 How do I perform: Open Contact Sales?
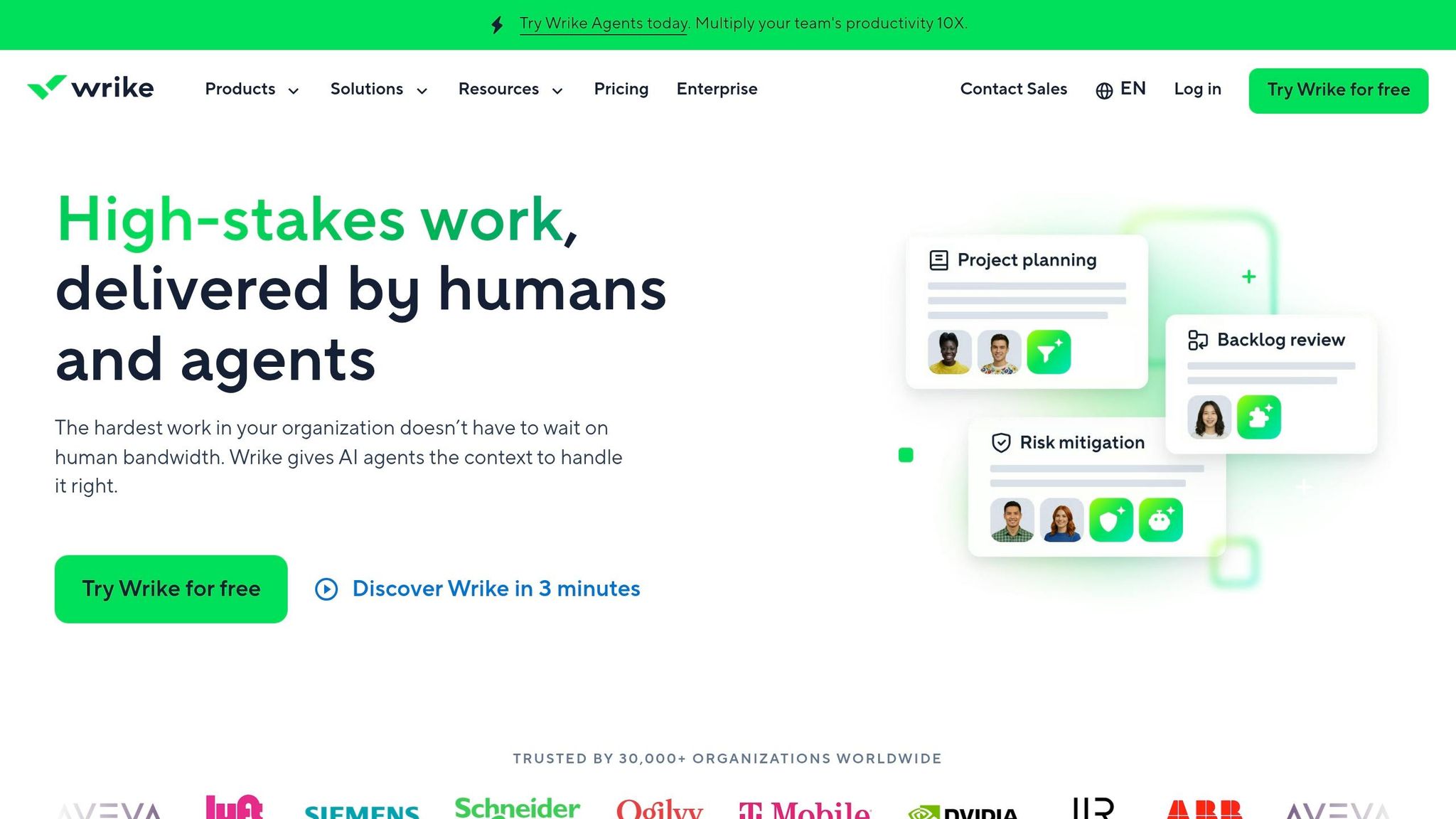click(1014, 90)
